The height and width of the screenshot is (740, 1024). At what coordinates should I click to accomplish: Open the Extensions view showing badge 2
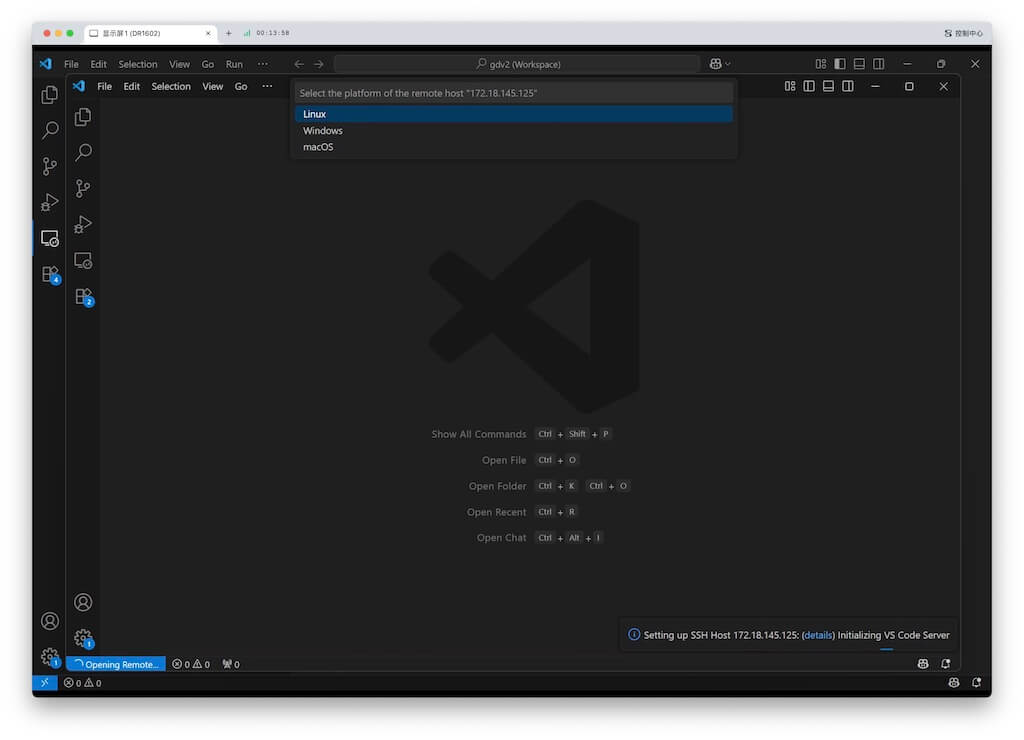pos(83,296)
